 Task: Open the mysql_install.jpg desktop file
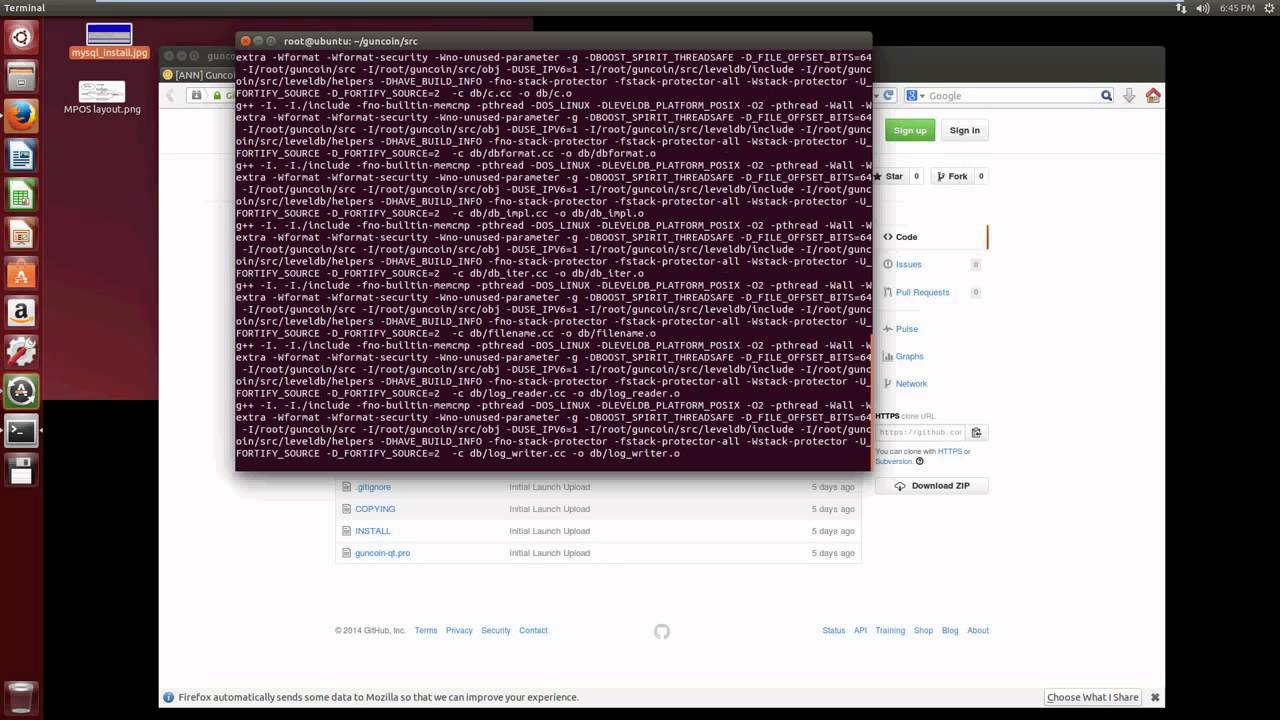(109, 41)
